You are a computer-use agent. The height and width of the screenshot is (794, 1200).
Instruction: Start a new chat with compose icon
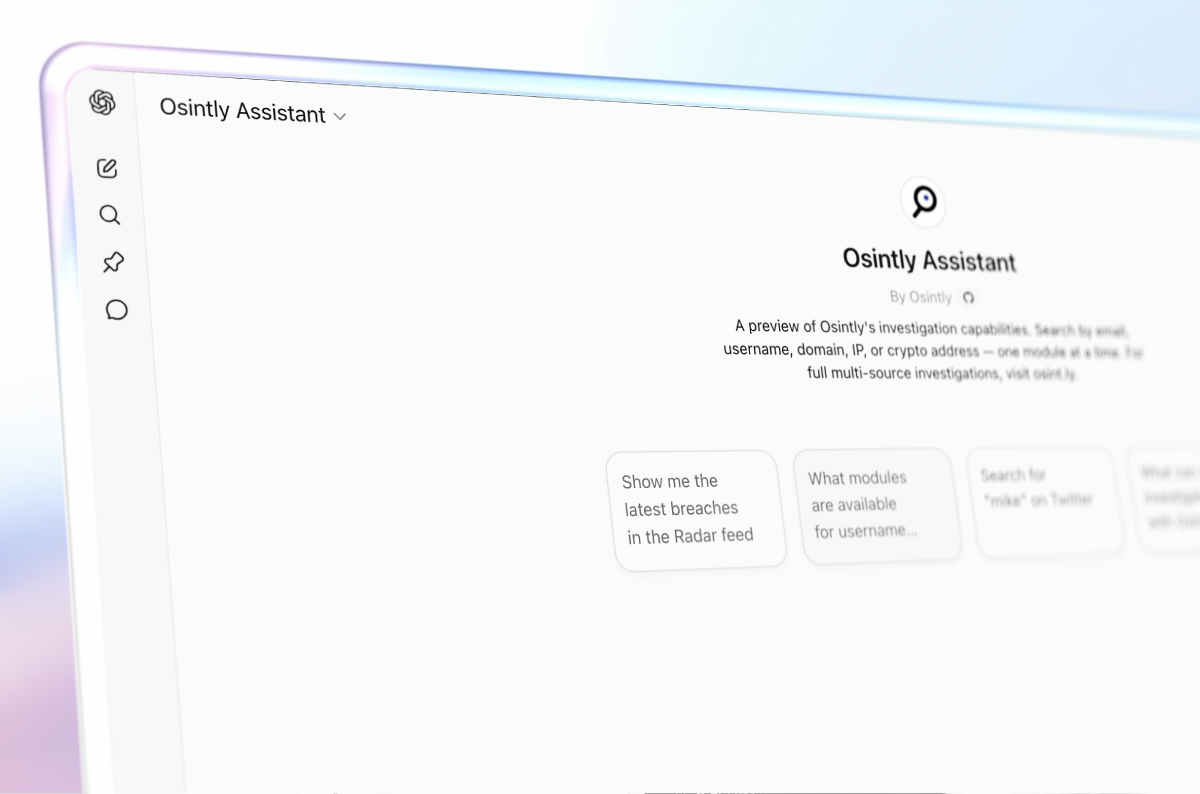[107, 168]
